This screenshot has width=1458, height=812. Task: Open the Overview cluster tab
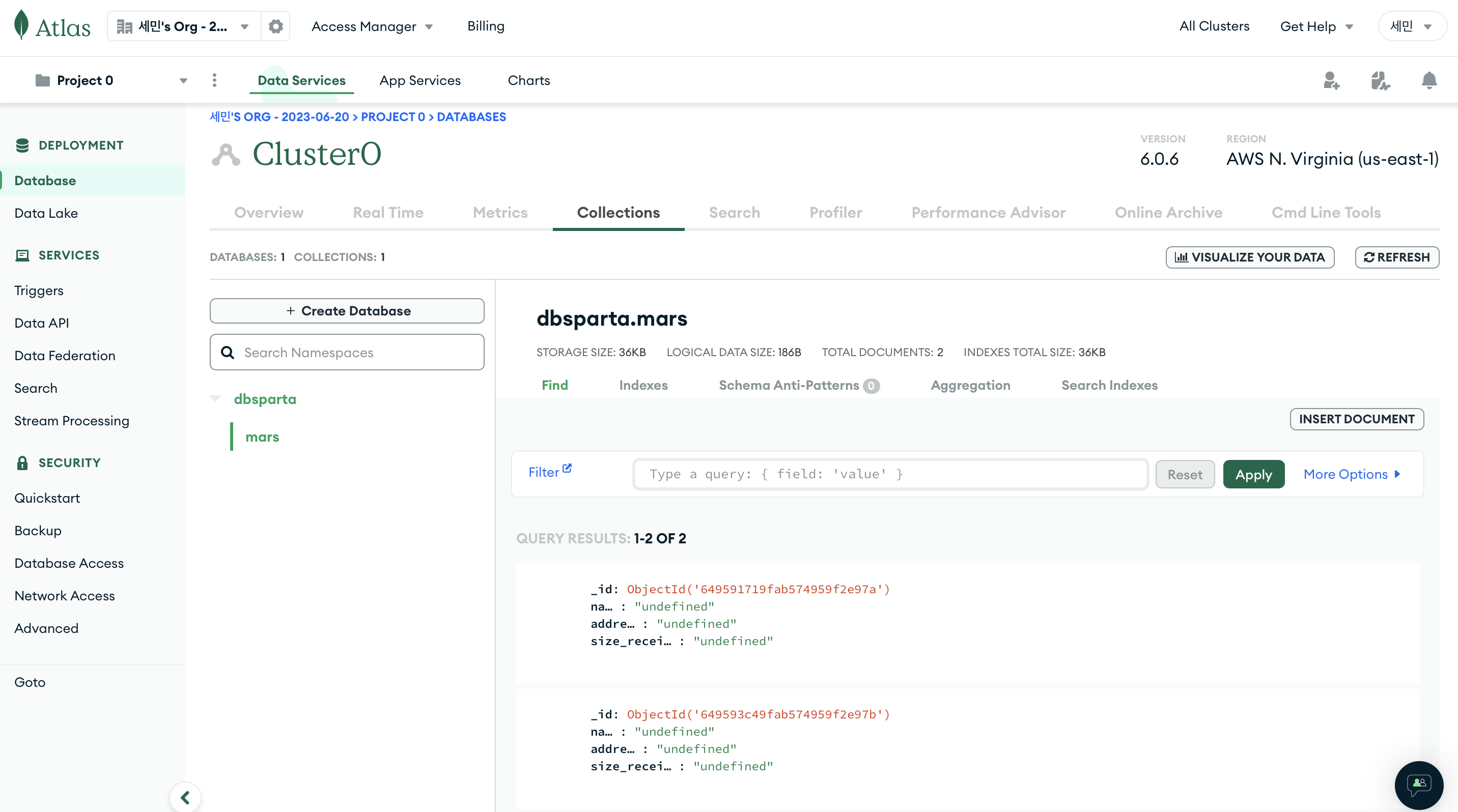click(x=269, y=213)
